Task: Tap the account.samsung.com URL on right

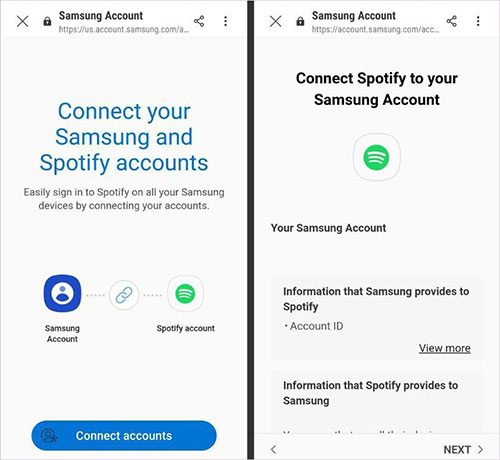Action: tap(375, 30)
